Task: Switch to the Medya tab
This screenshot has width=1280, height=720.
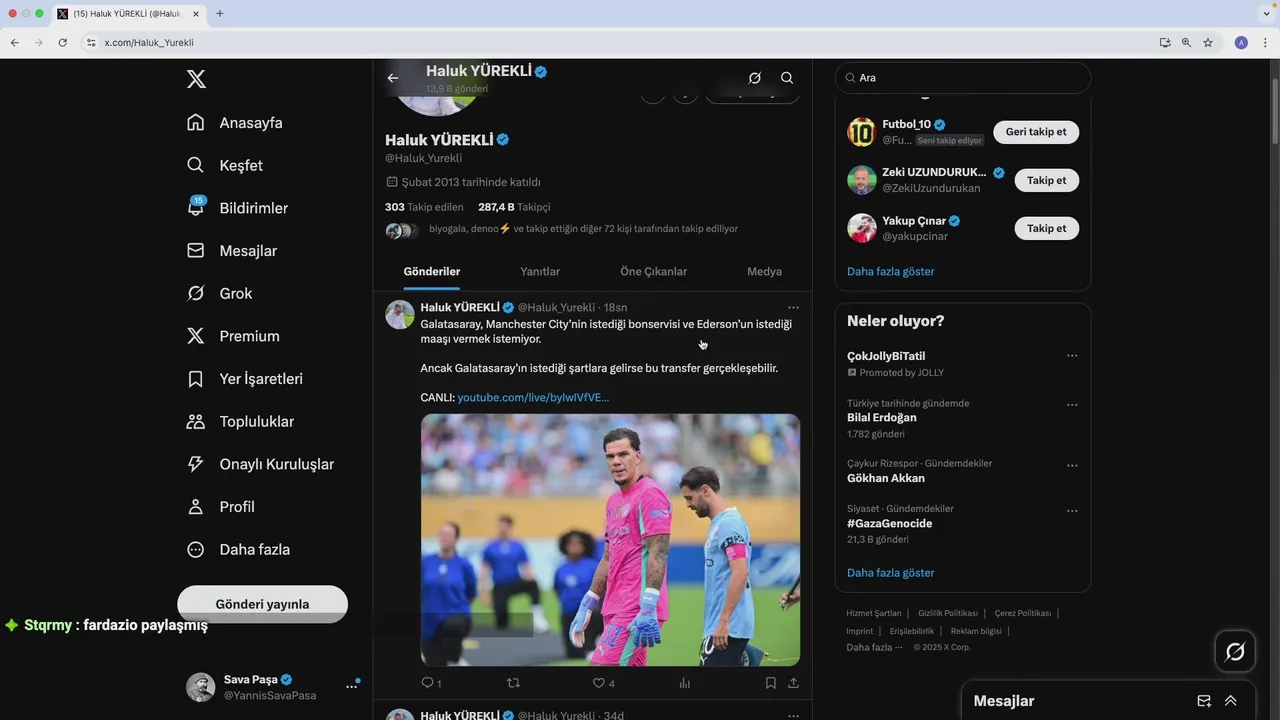Action: coord(764,271)
